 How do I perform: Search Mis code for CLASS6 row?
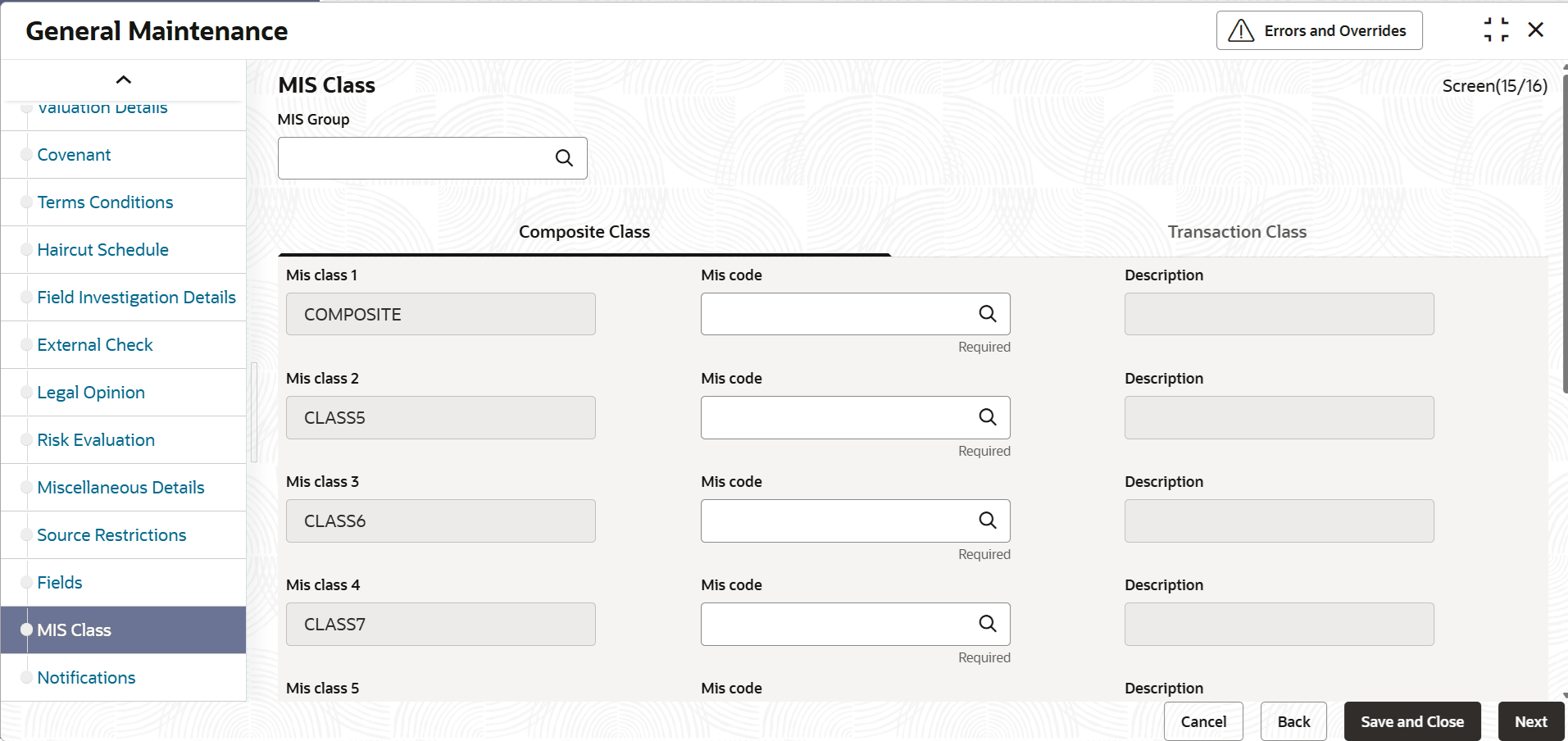(x=988, y=521)
